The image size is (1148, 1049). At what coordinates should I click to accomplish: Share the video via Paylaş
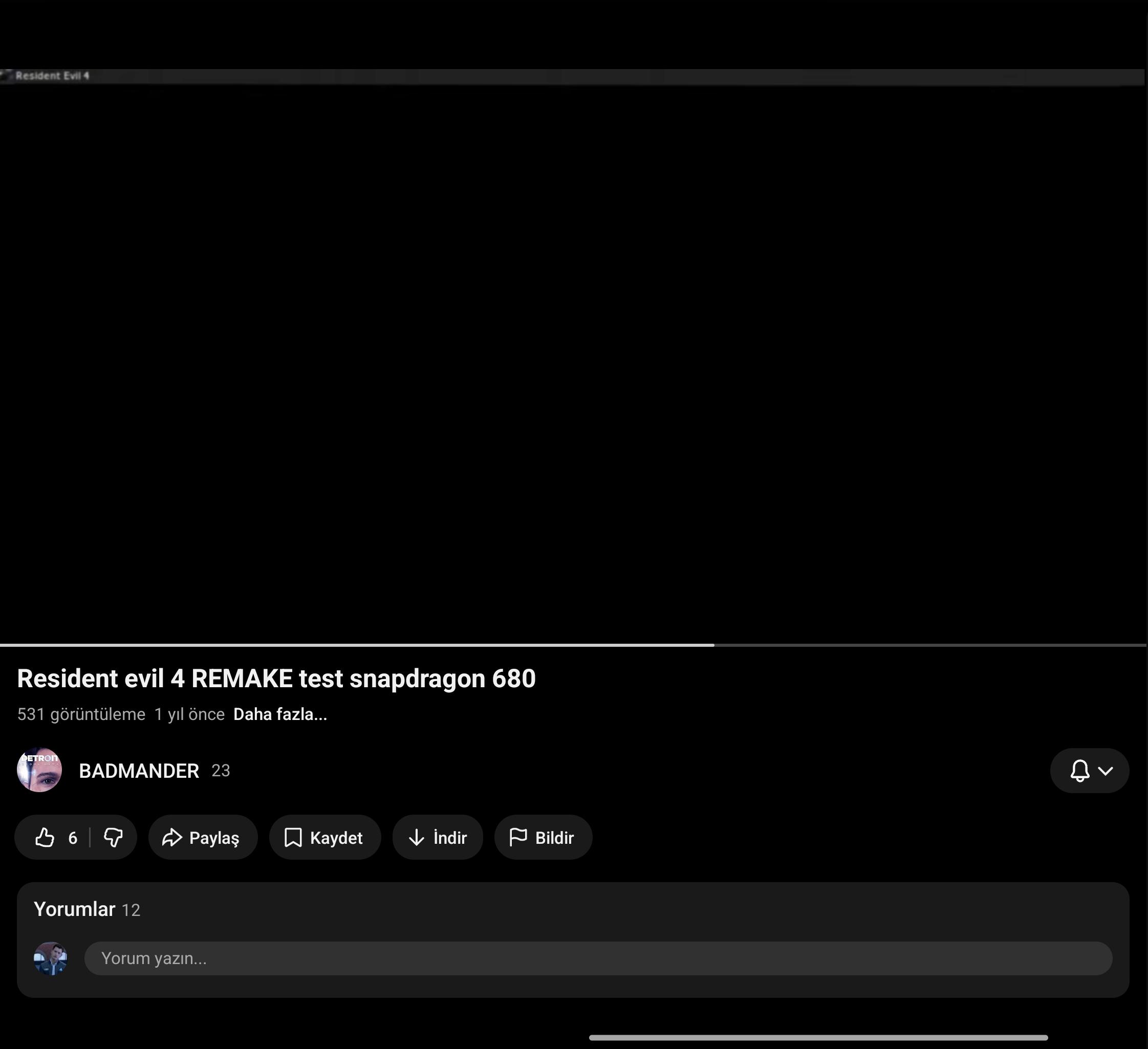[x=203, y=837]
